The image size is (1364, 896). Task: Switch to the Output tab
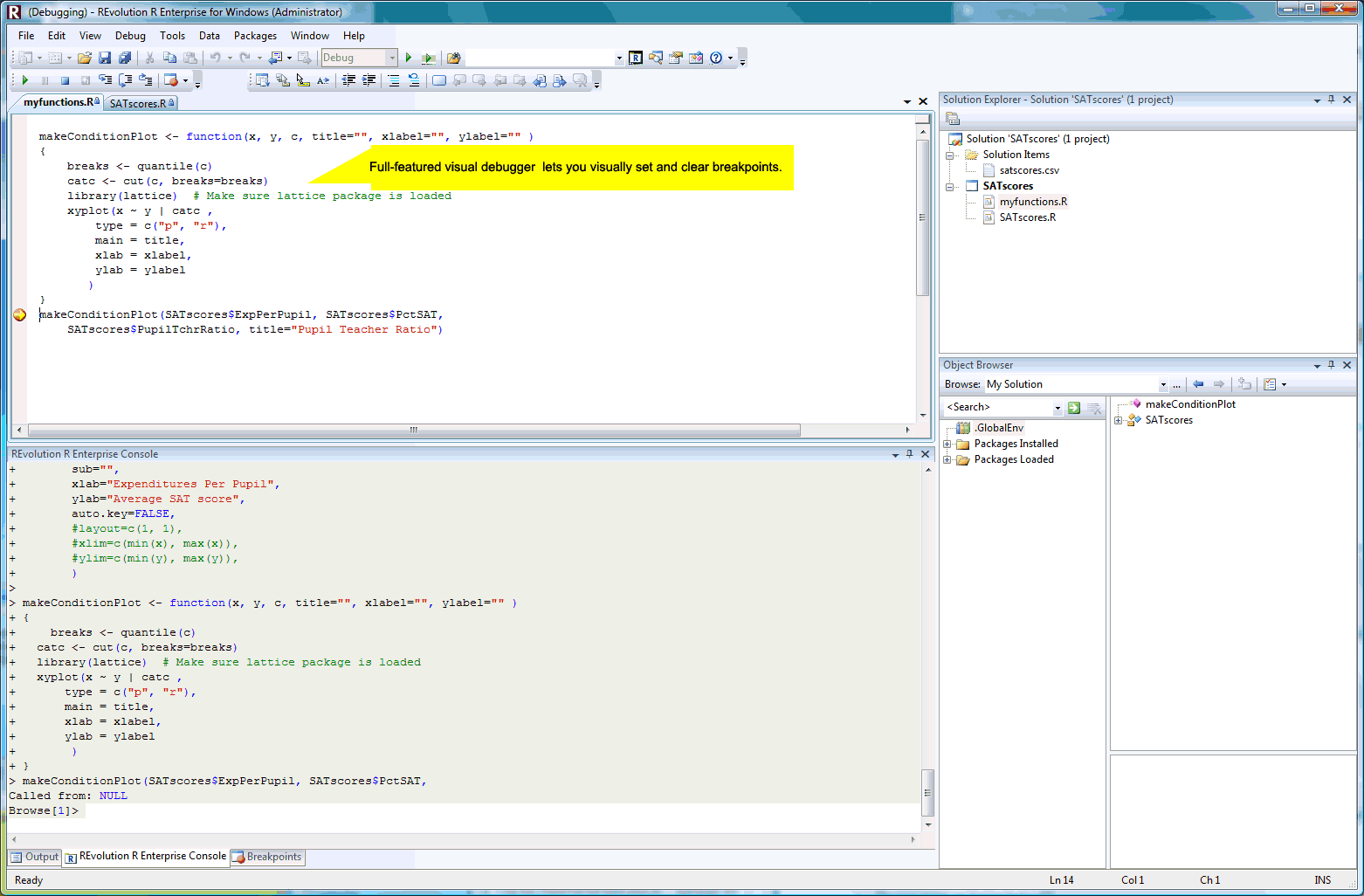(x=35, y=858)
